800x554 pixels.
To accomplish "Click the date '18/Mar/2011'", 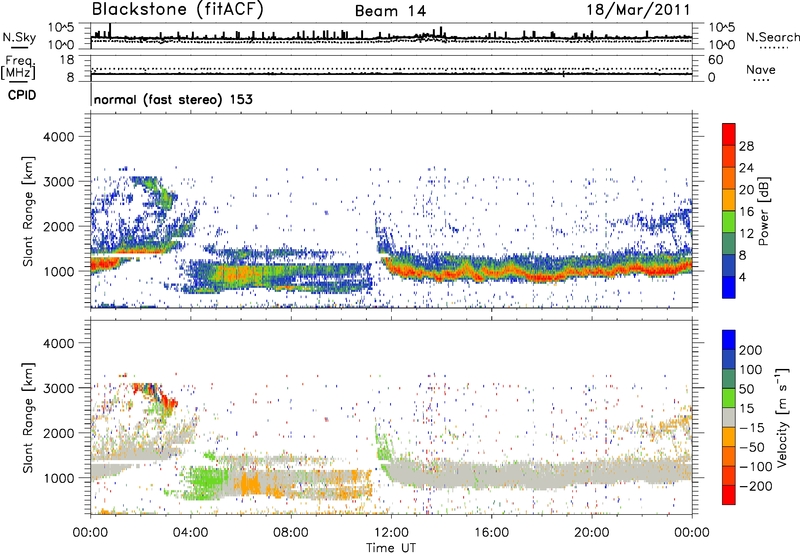I will (638, 10).
